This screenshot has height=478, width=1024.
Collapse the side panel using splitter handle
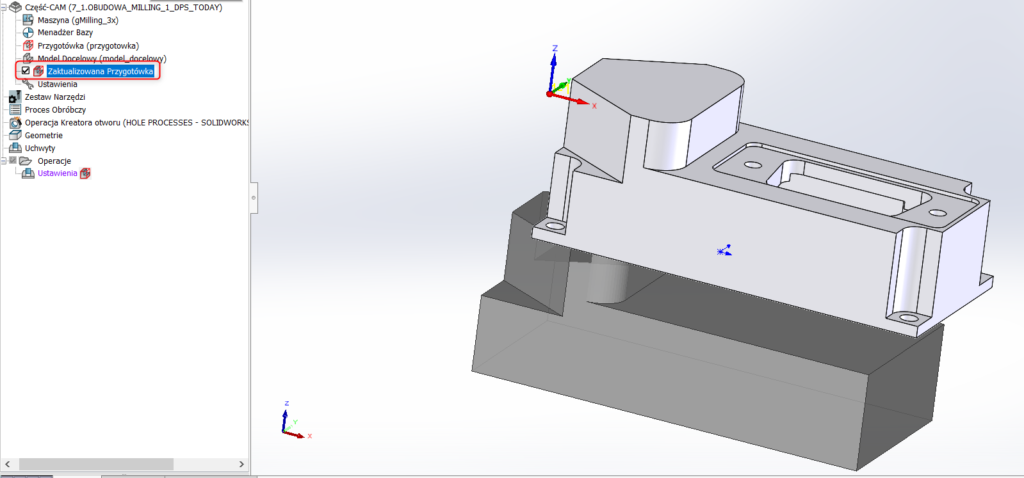tap(253, 197)
